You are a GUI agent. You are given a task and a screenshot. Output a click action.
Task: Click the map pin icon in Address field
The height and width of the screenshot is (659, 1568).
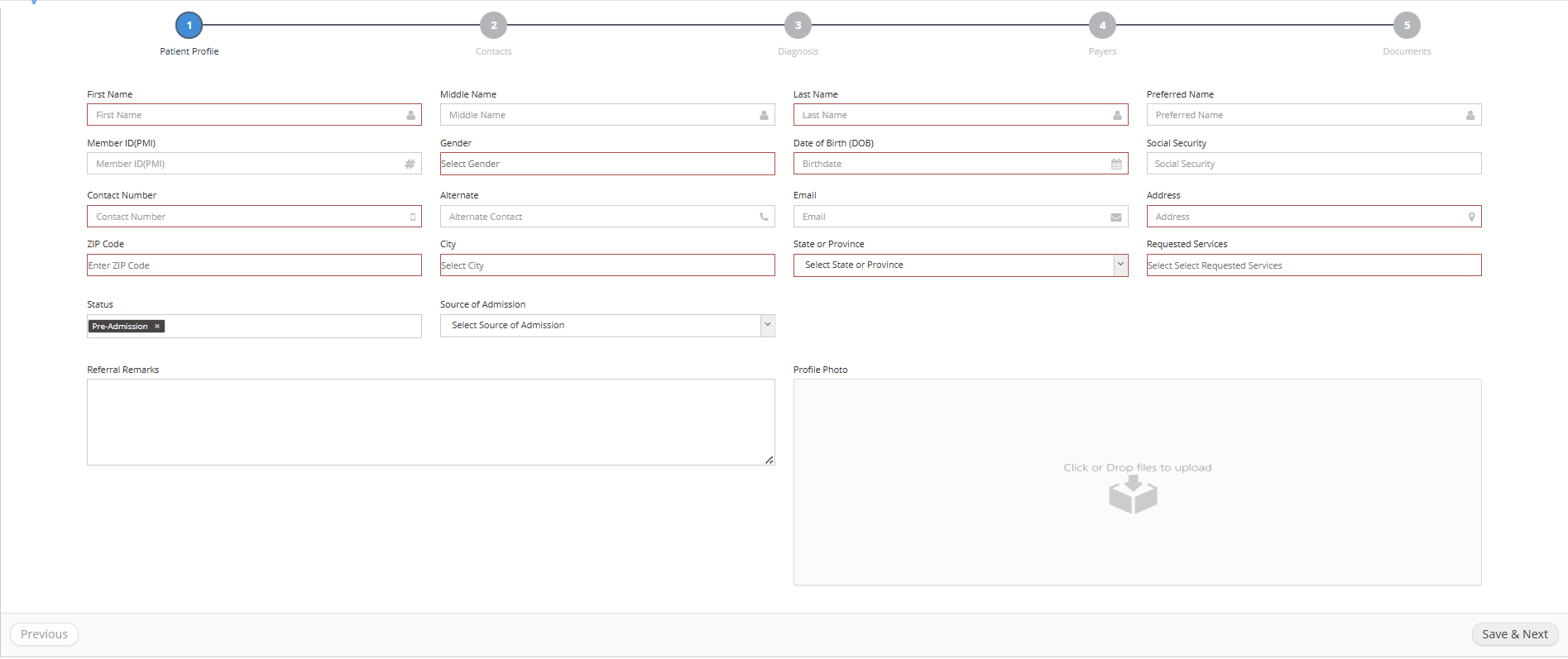pyautogui.click(x=1471, y=217)
